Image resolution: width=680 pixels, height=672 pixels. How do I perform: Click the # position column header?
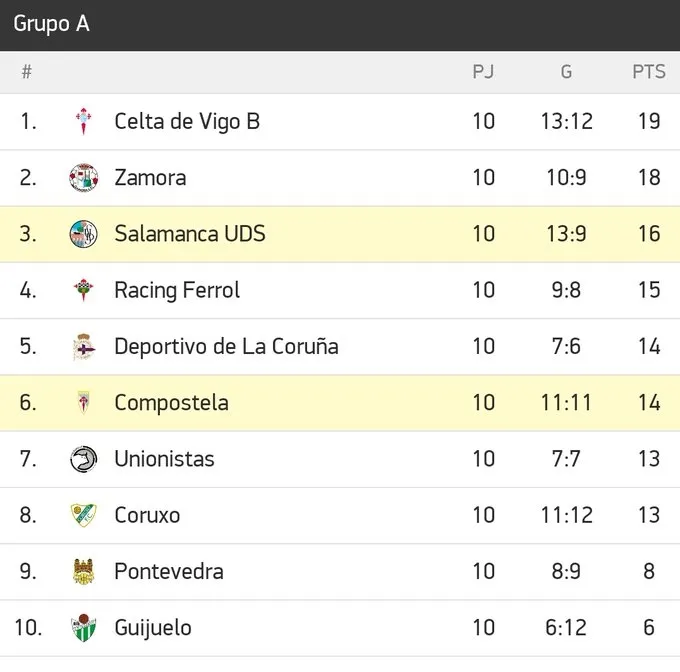point(27,72)
